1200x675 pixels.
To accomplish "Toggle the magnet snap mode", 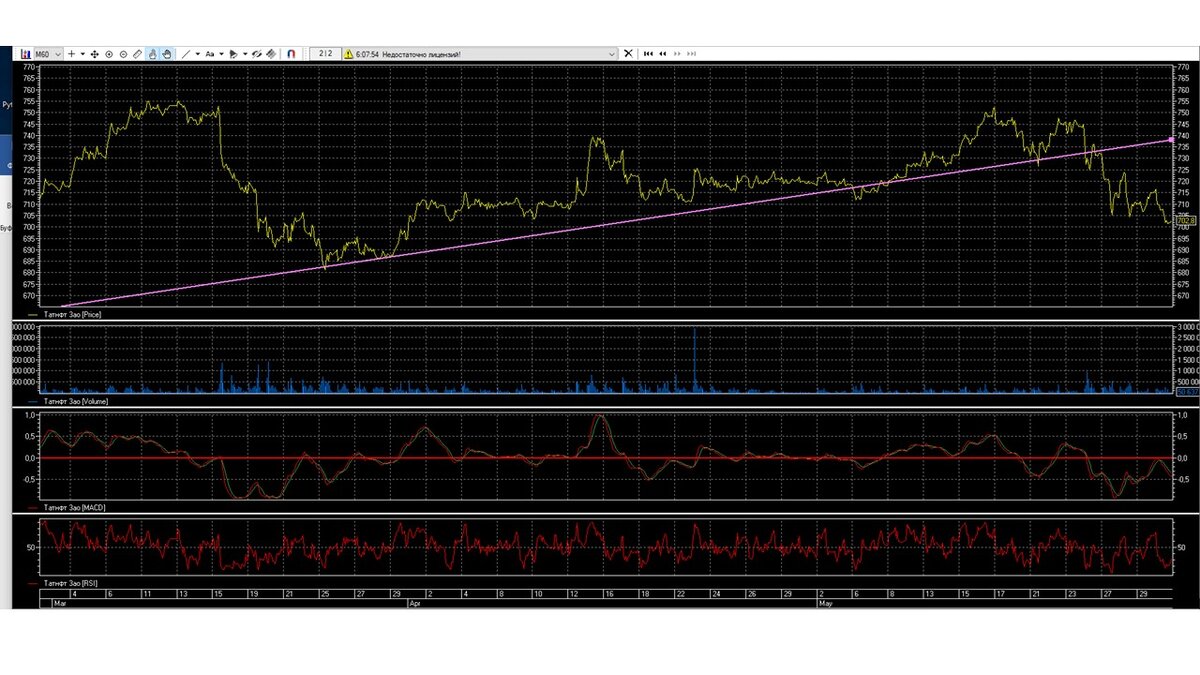I will (291, 54).
